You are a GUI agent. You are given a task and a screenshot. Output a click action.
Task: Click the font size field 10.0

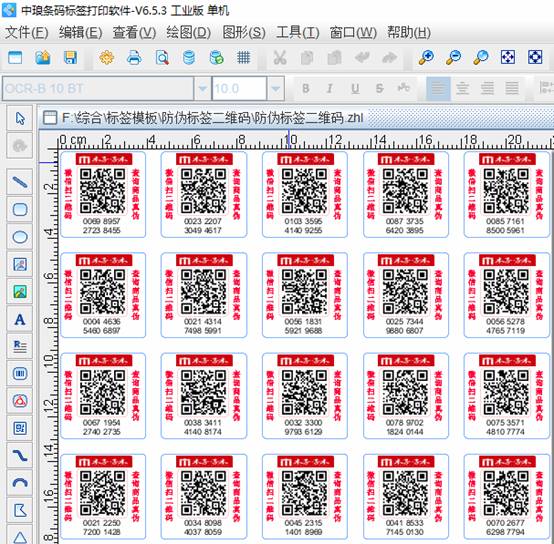coord(239,88)
